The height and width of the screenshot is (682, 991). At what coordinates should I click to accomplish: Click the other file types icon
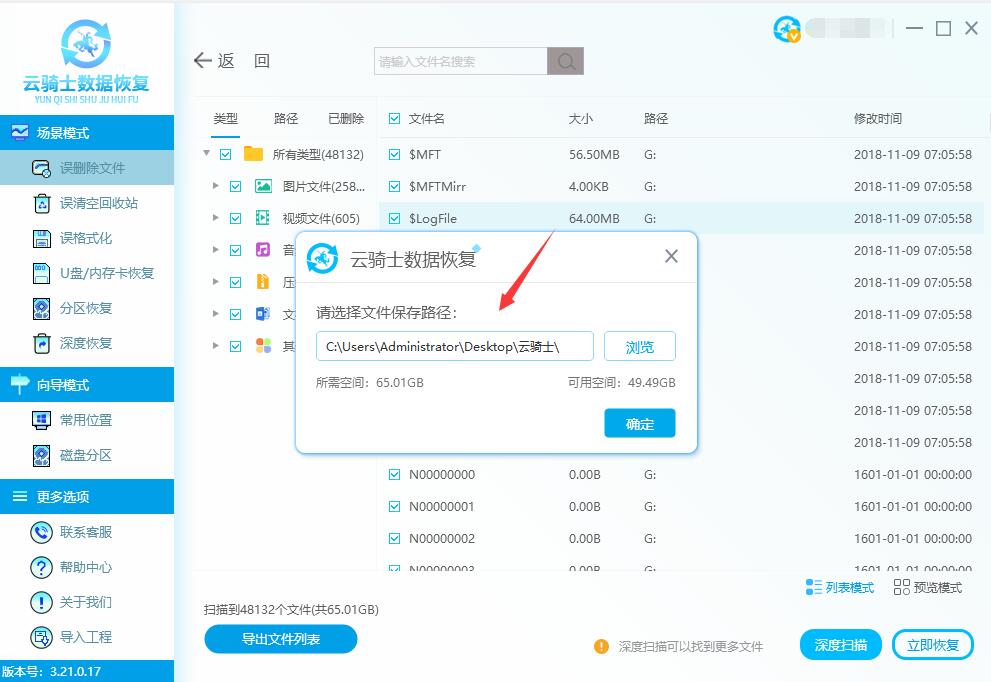(x=263, y=345)
